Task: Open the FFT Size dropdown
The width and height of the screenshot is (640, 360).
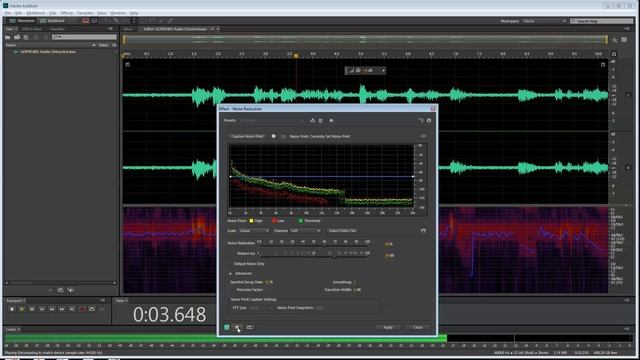Action: click(260, 308)
